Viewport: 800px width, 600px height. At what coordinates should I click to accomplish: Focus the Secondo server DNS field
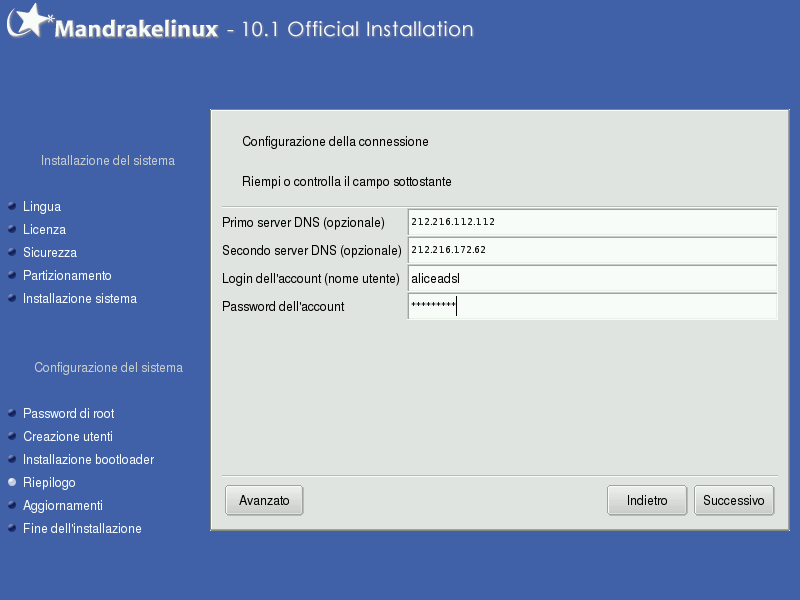click(x=592, y=250)
